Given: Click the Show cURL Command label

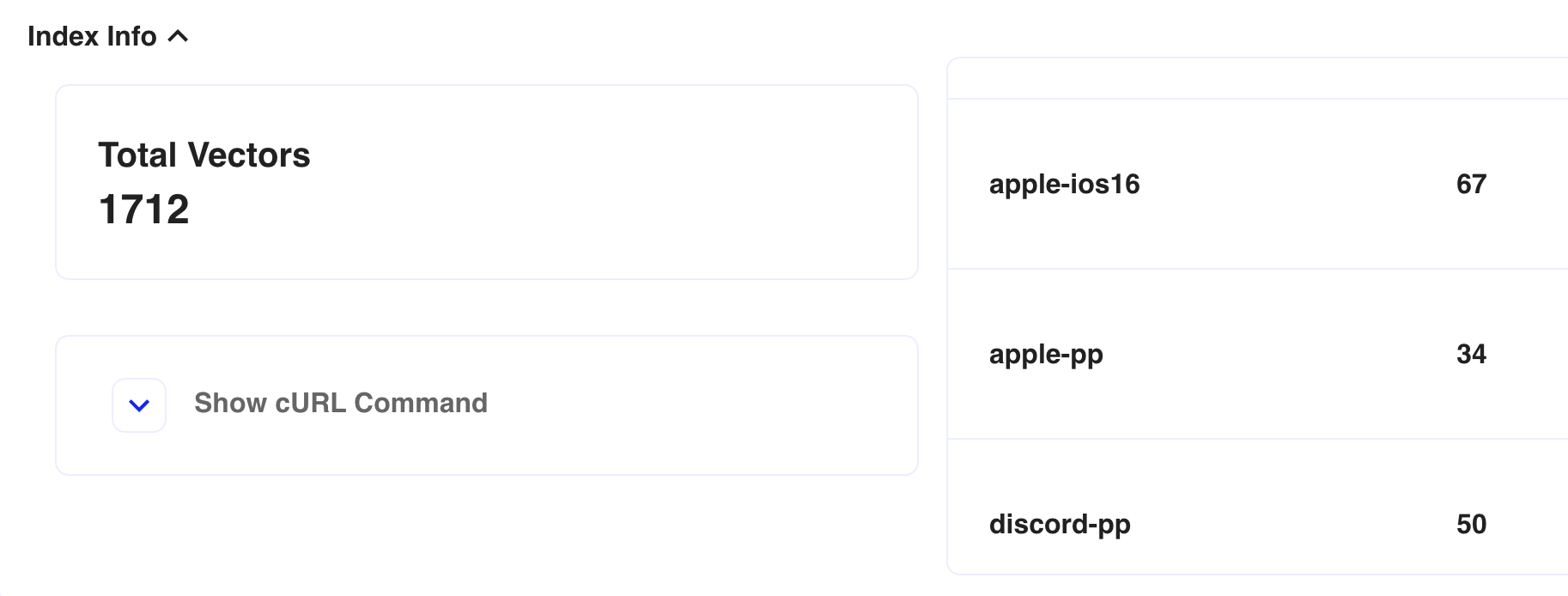Looking at the screenshot, I should pyautogui.click(x=341, y=403).
